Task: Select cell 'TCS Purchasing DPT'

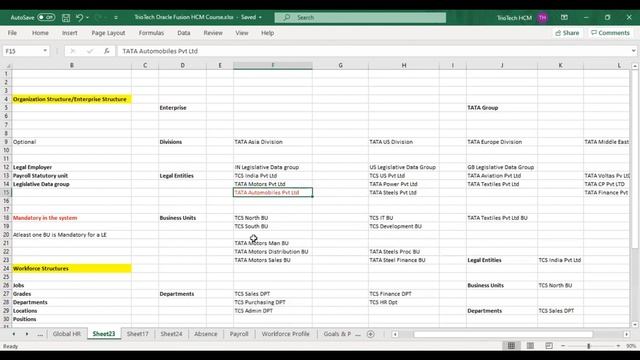Action: 273,302
